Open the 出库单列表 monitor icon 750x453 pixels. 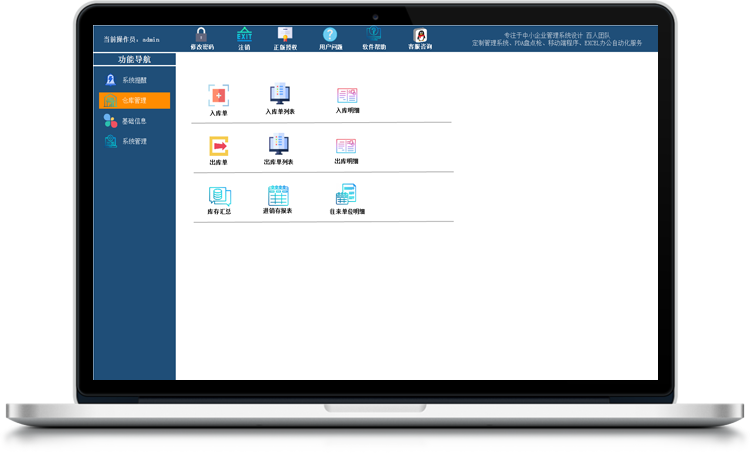coord(278,144)
